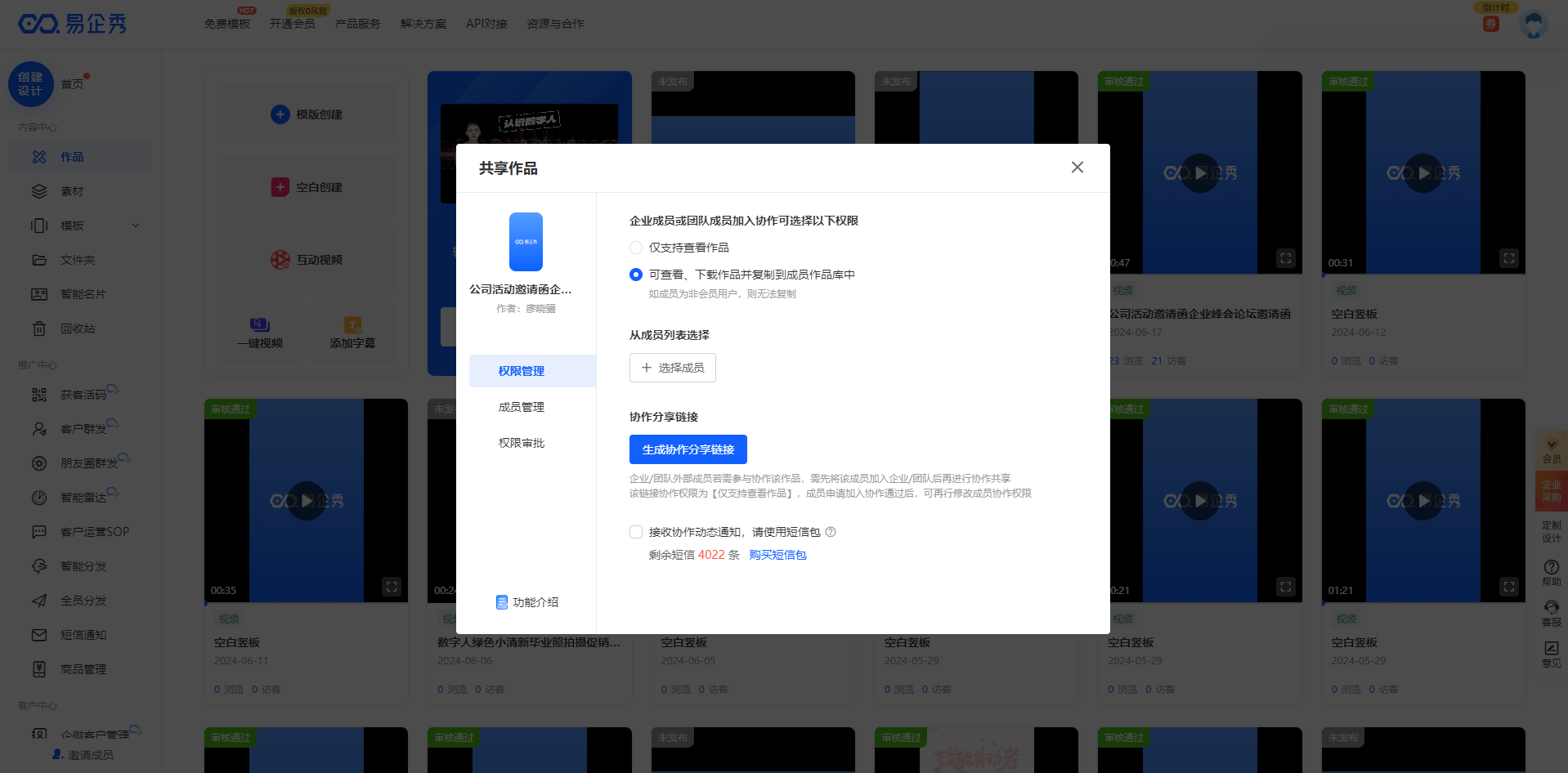Image resolution: width=1568 pixels, height=773 pixels.
Task: Close the Share Work dialog
Action: pyautogui.click(x=1077, y=168)
